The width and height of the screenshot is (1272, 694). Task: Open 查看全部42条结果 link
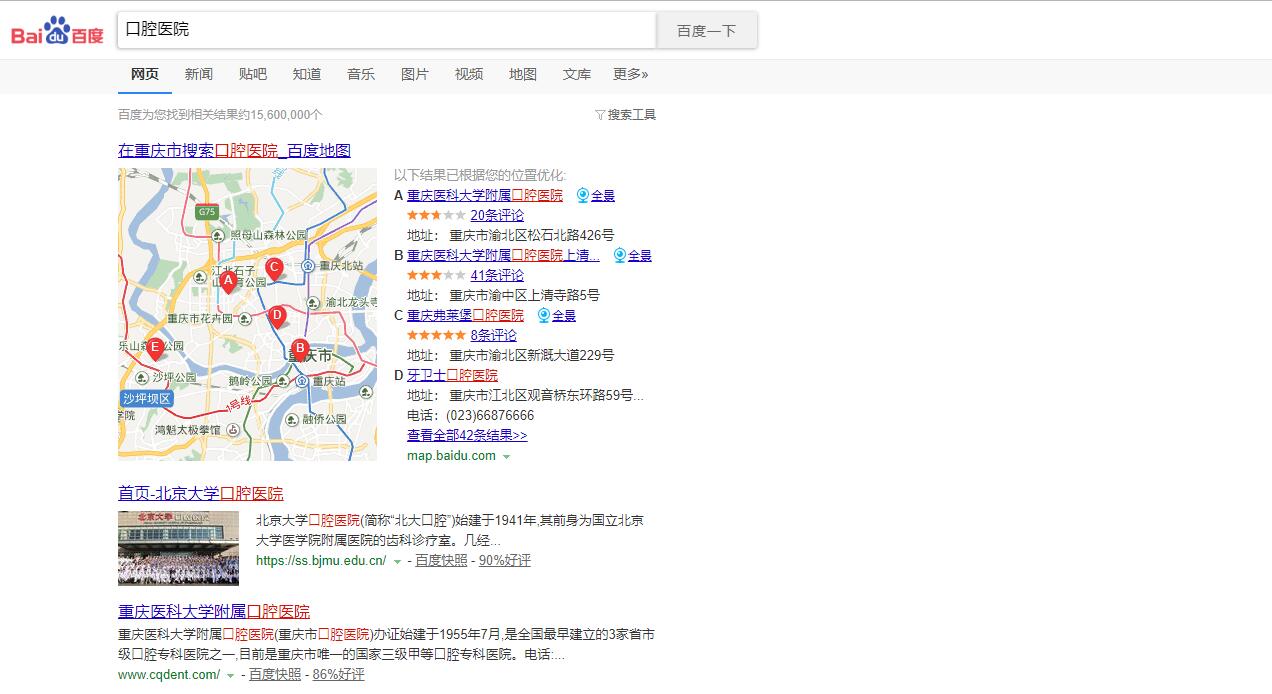pyautogui.click(x=467, y=435)
